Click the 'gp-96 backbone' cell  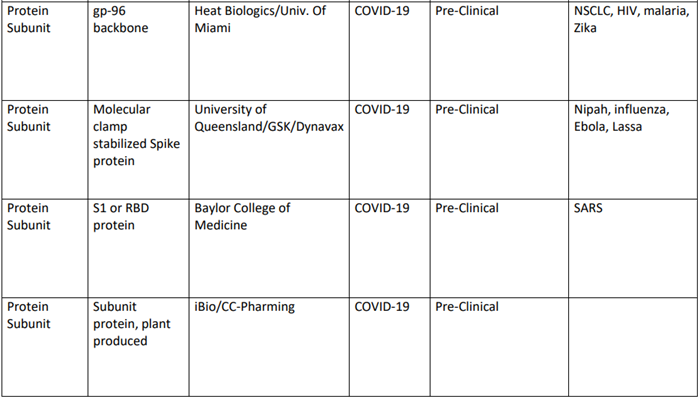point(138,51)
